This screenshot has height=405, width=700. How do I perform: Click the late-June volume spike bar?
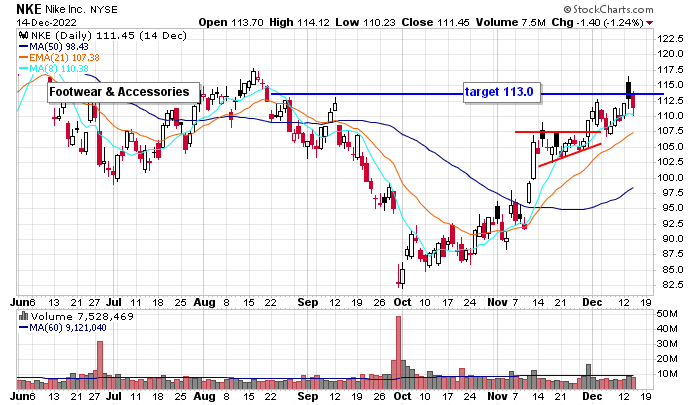click(100, 365)
